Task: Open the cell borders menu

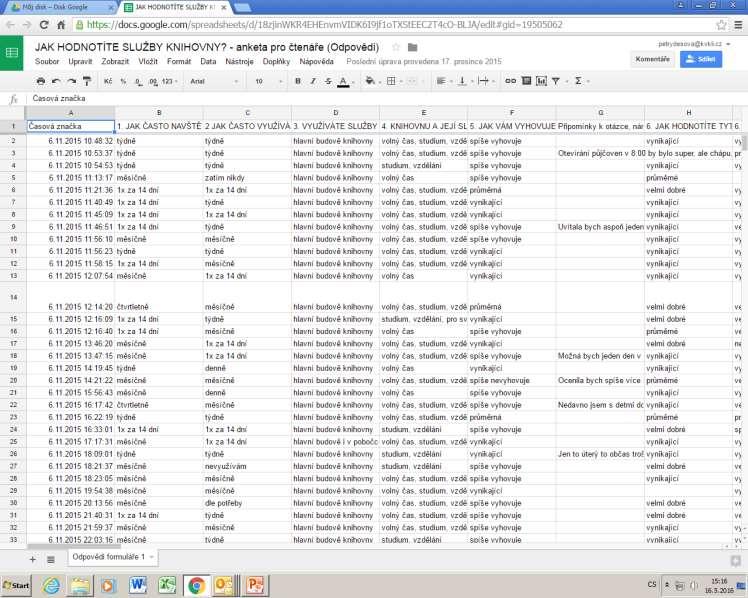Action: click(393, 82)
